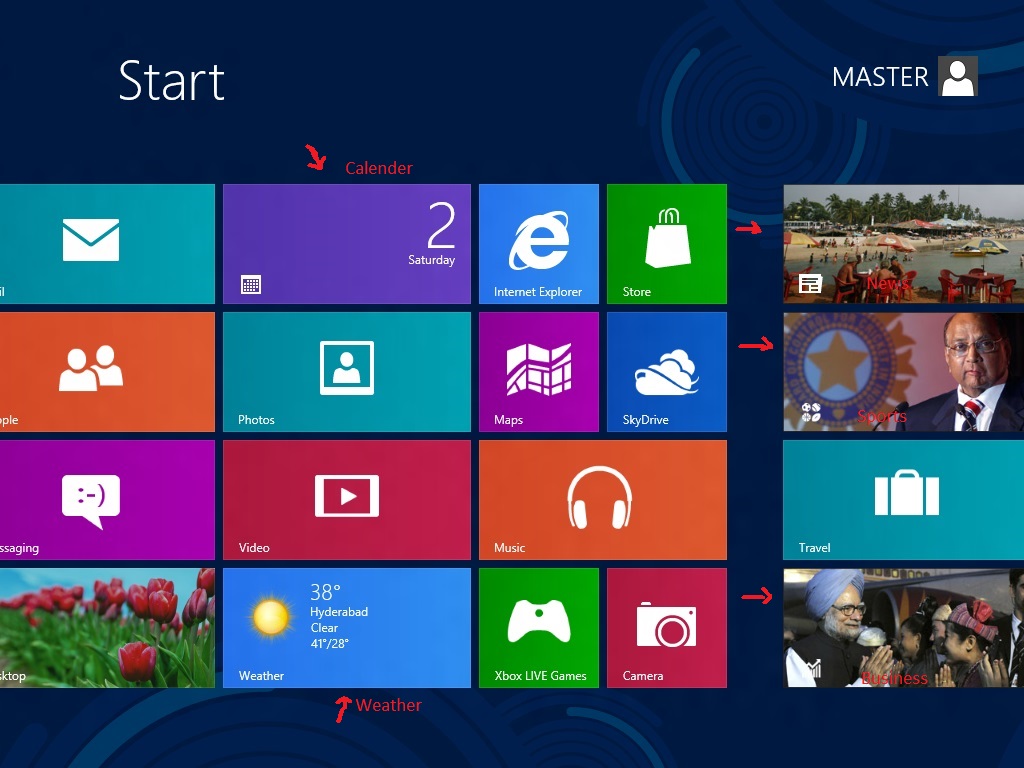Click the small calendar grid icon
1024x768 pixels.
[x=251, y=285]
